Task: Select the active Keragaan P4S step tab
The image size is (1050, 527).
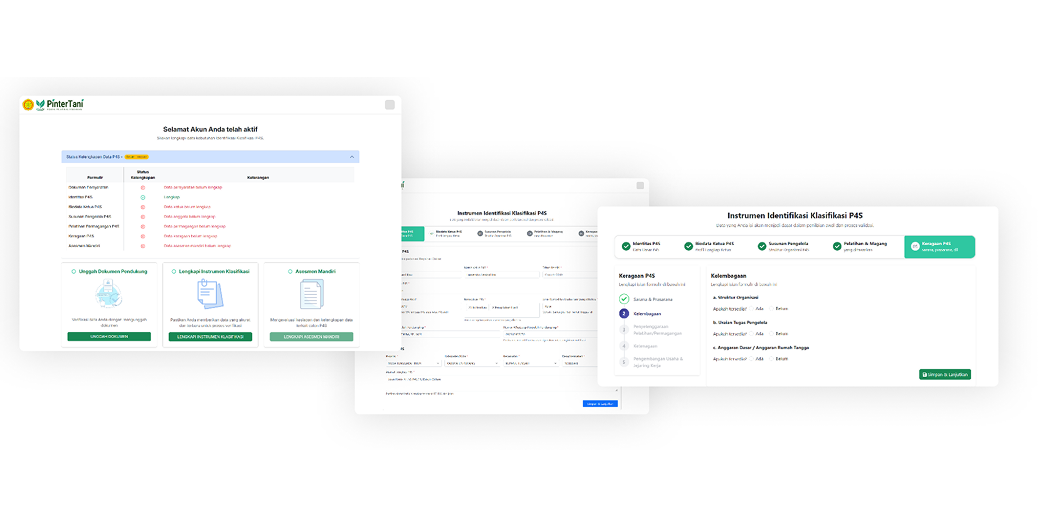Action: pyautogui.click(x=940, y=246)
